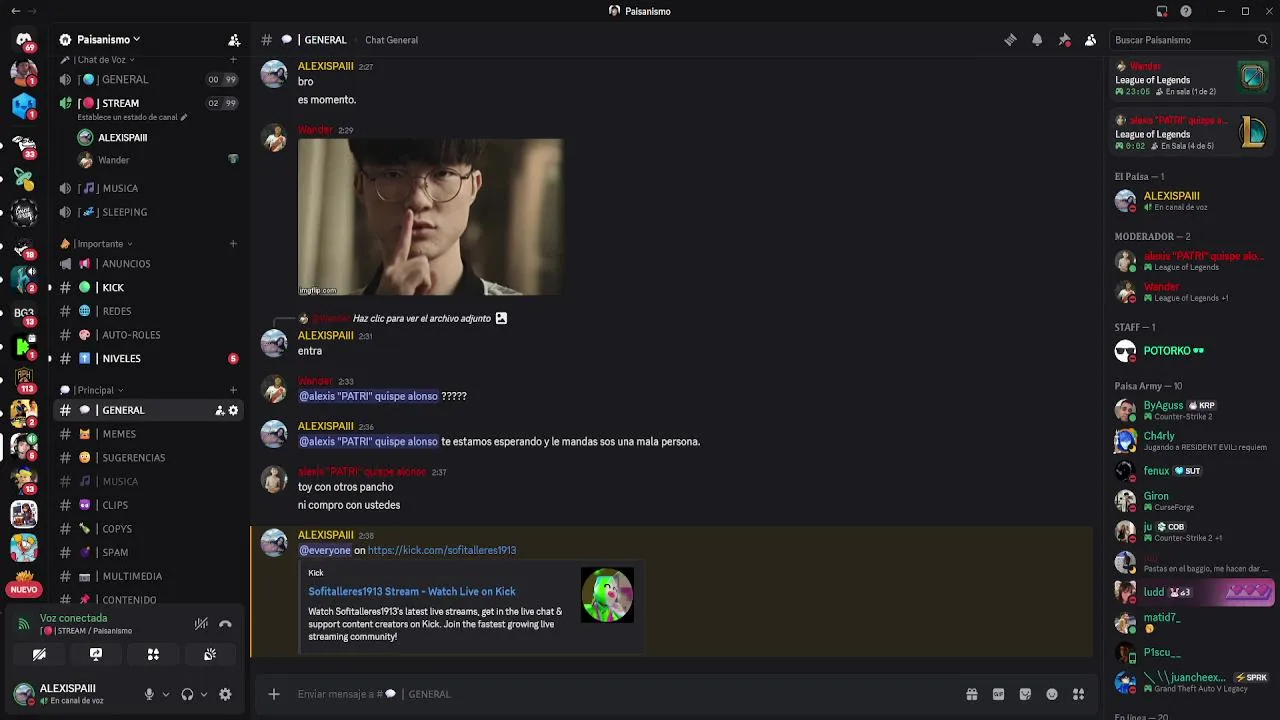This screenshot has height=720, width=1280.
Task: Open the kick.com/sofitalleres1913 link
Action: coord(442,550)
